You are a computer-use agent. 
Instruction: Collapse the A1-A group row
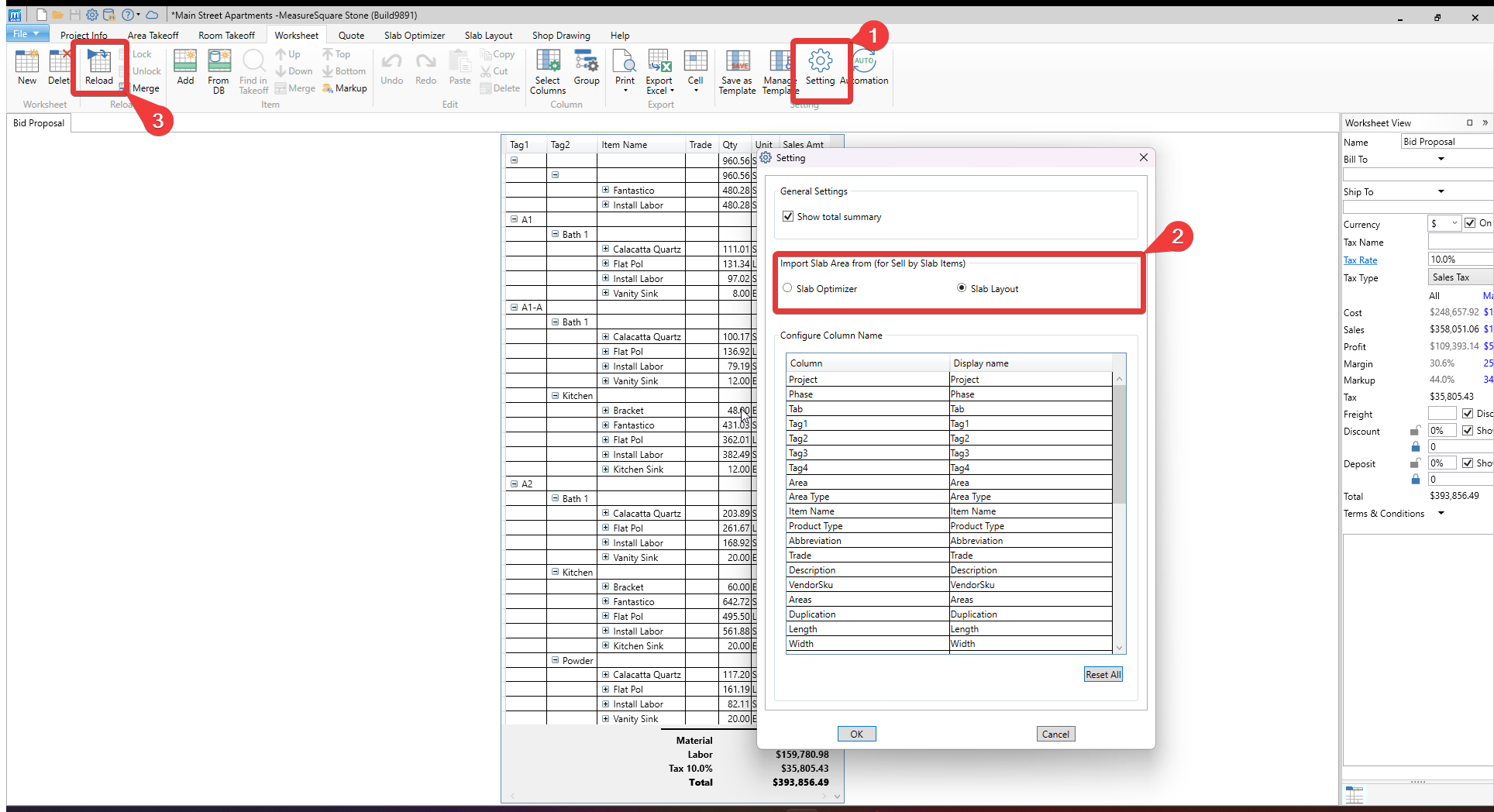(514, 307)
